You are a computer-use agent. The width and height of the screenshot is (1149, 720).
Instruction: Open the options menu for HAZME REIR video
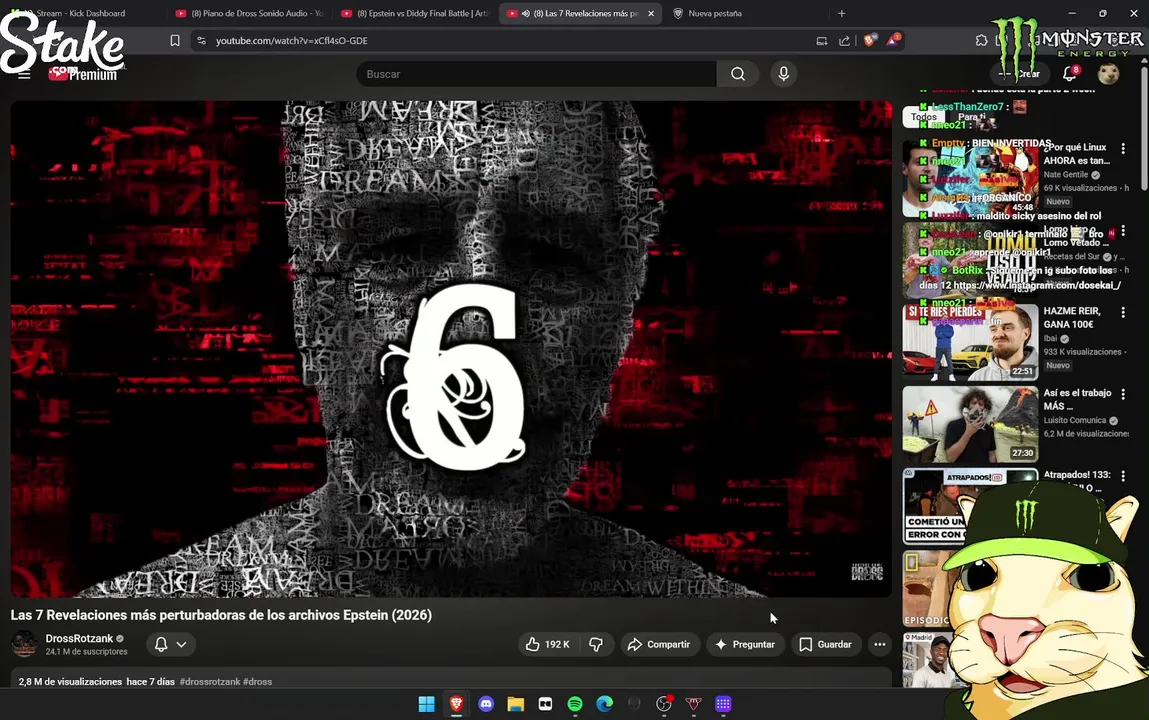(x=1123, y=312)
